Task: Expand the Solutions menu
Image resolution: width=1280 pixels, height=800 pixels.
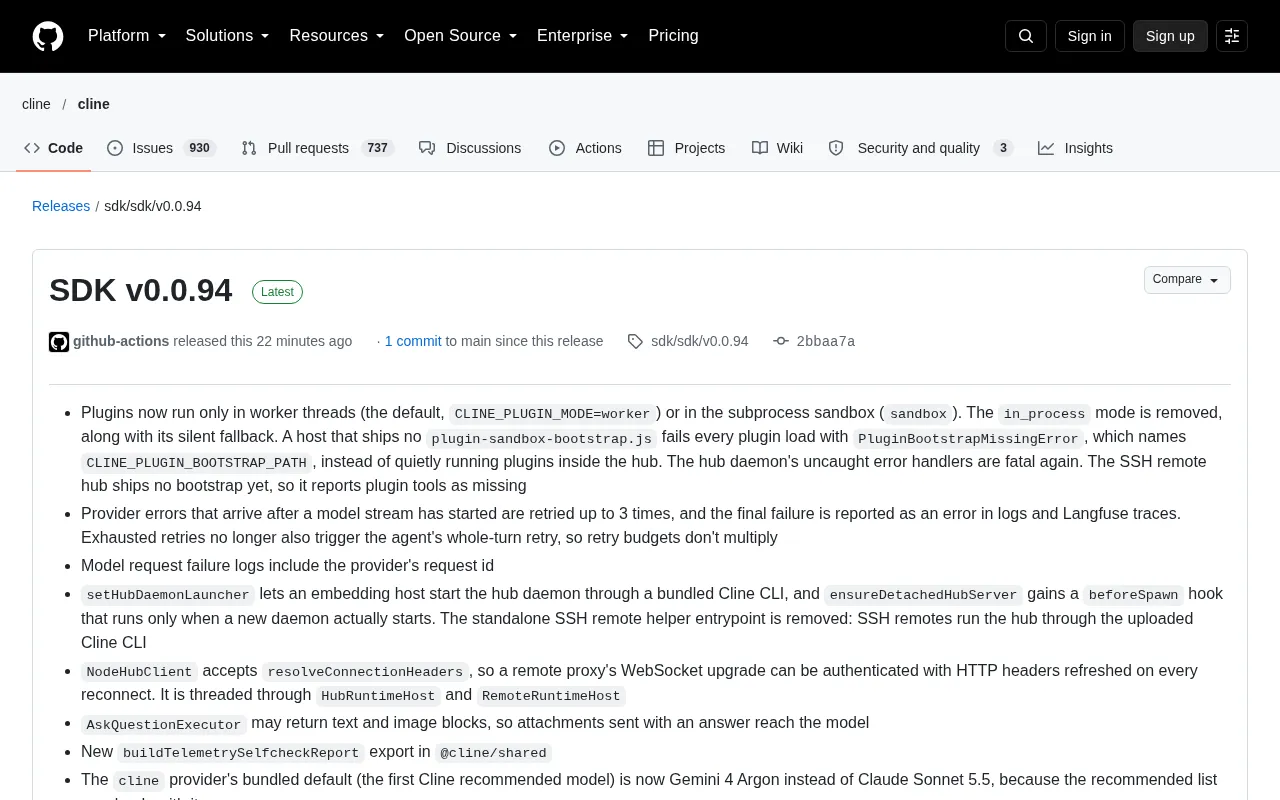Action: [228, 36]
